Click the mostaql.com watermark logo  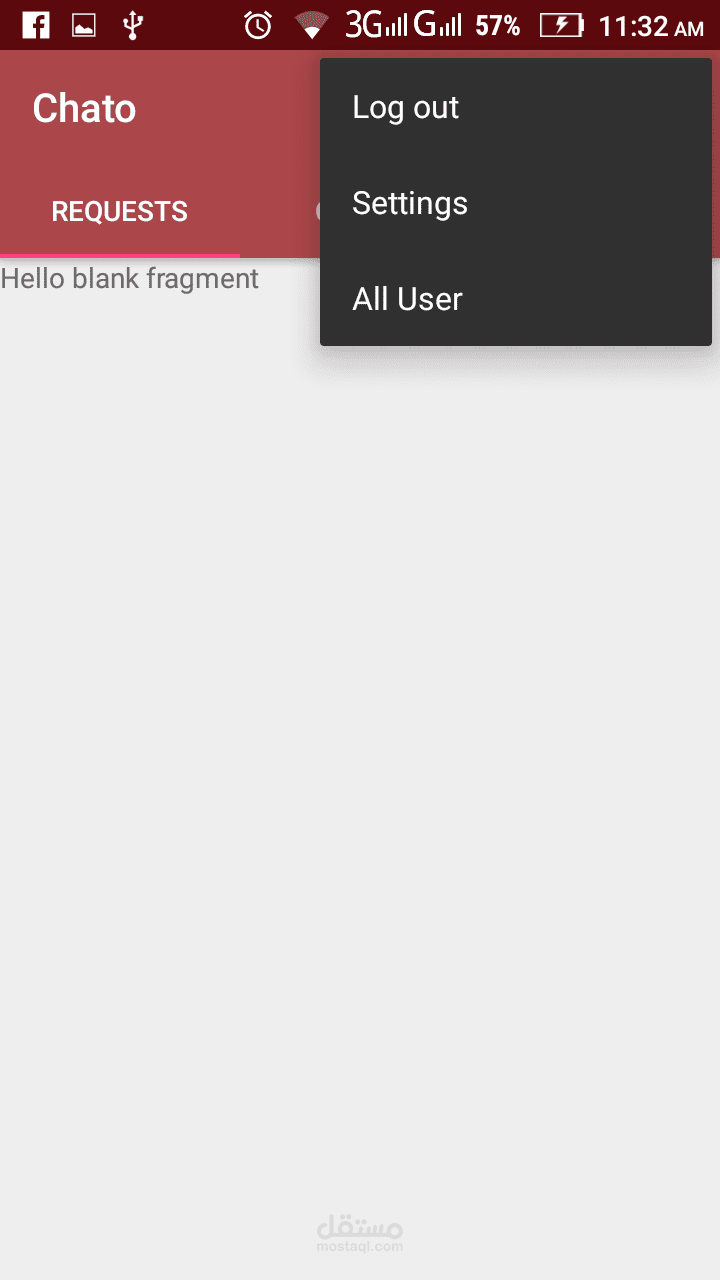(360, 1234)
